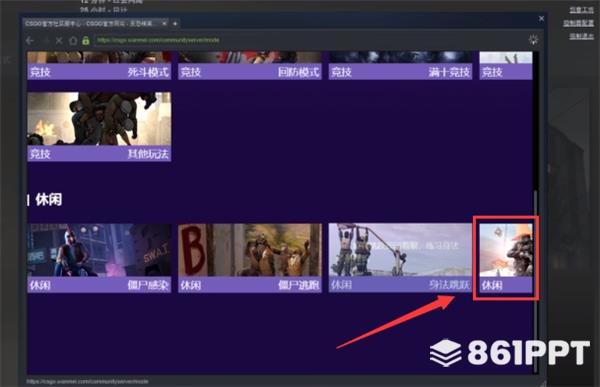Close the CSGO community server tab
This screenshot has width=600, height=387.
164,23
